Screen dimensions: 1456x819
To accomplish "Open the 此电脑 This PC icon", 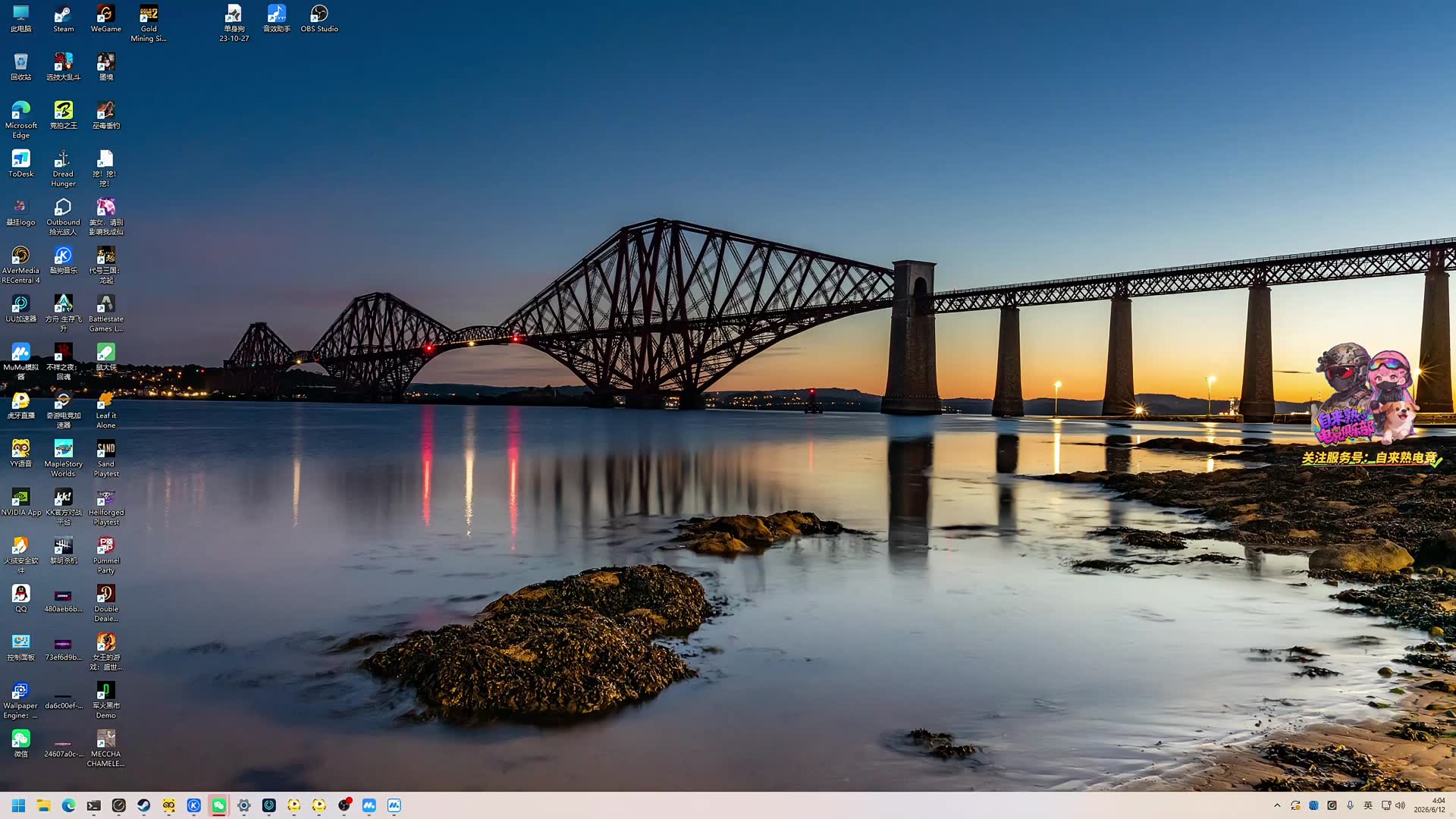I will (x=21, y=19).
